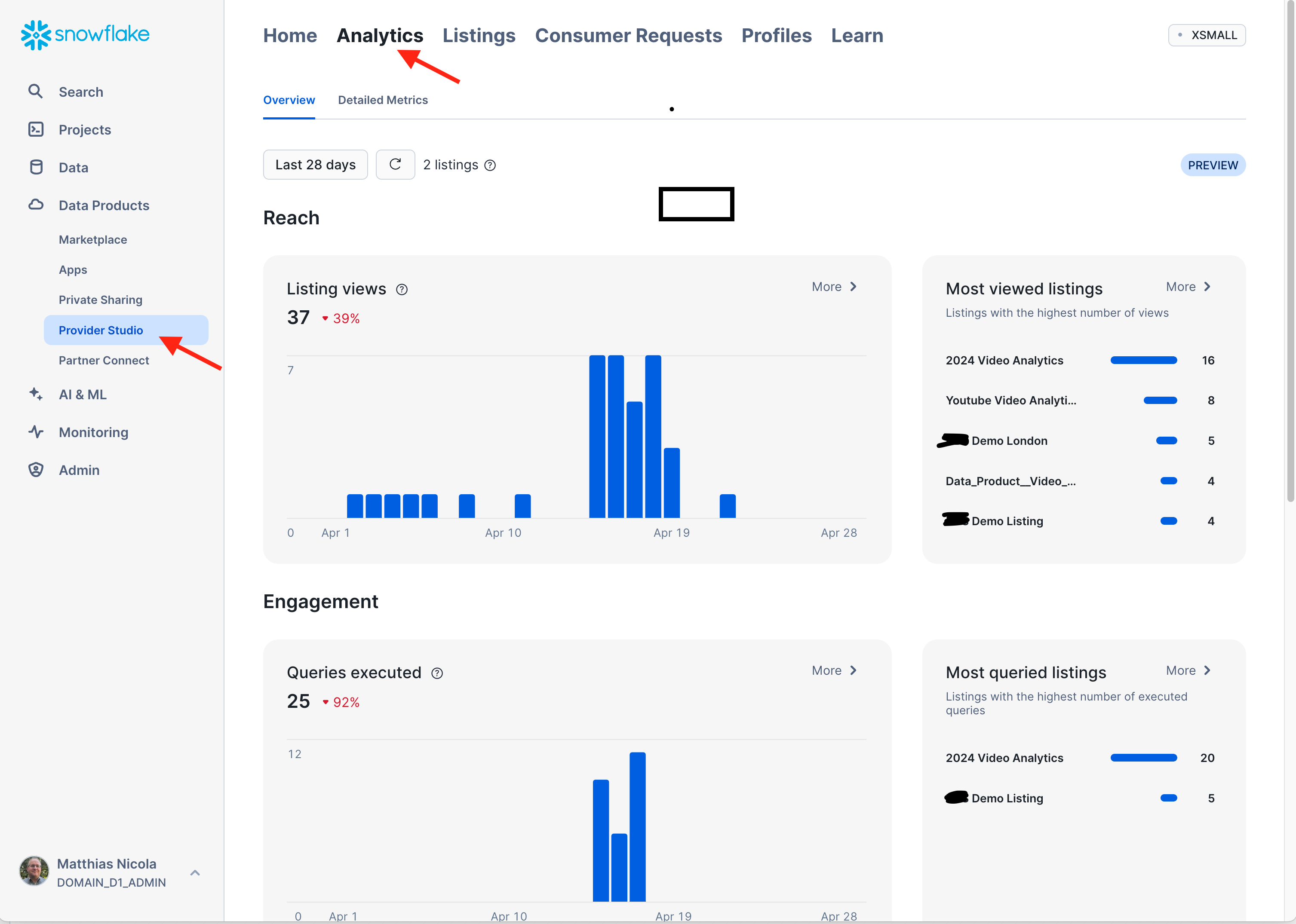Screen dimensions: 1296x924
Task: Open Monitoring via its pulse icon
Action: pos(36,432)
